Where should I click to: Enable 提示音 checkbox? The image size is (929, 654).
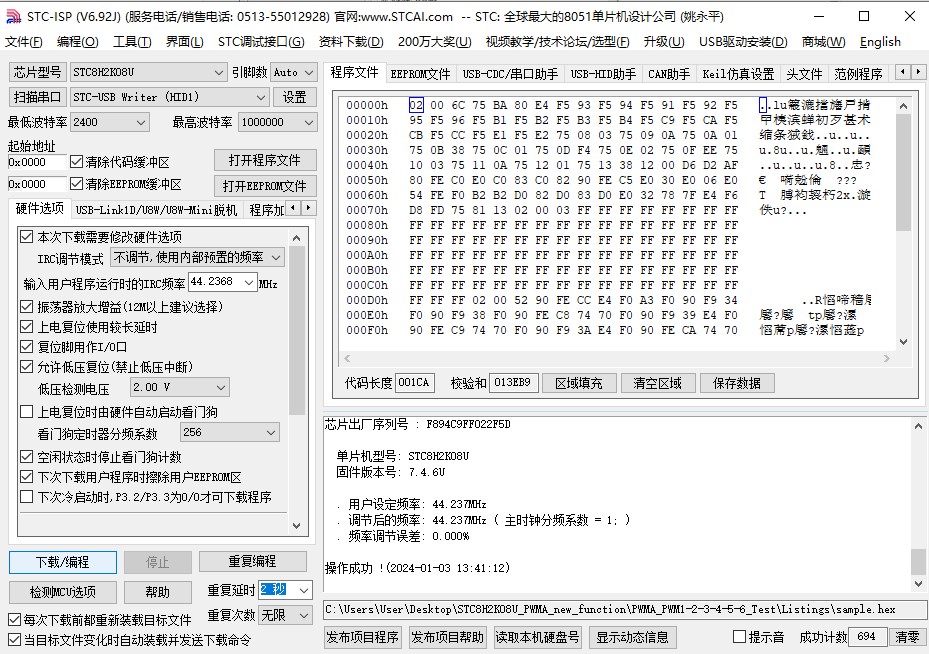(739, 637)
